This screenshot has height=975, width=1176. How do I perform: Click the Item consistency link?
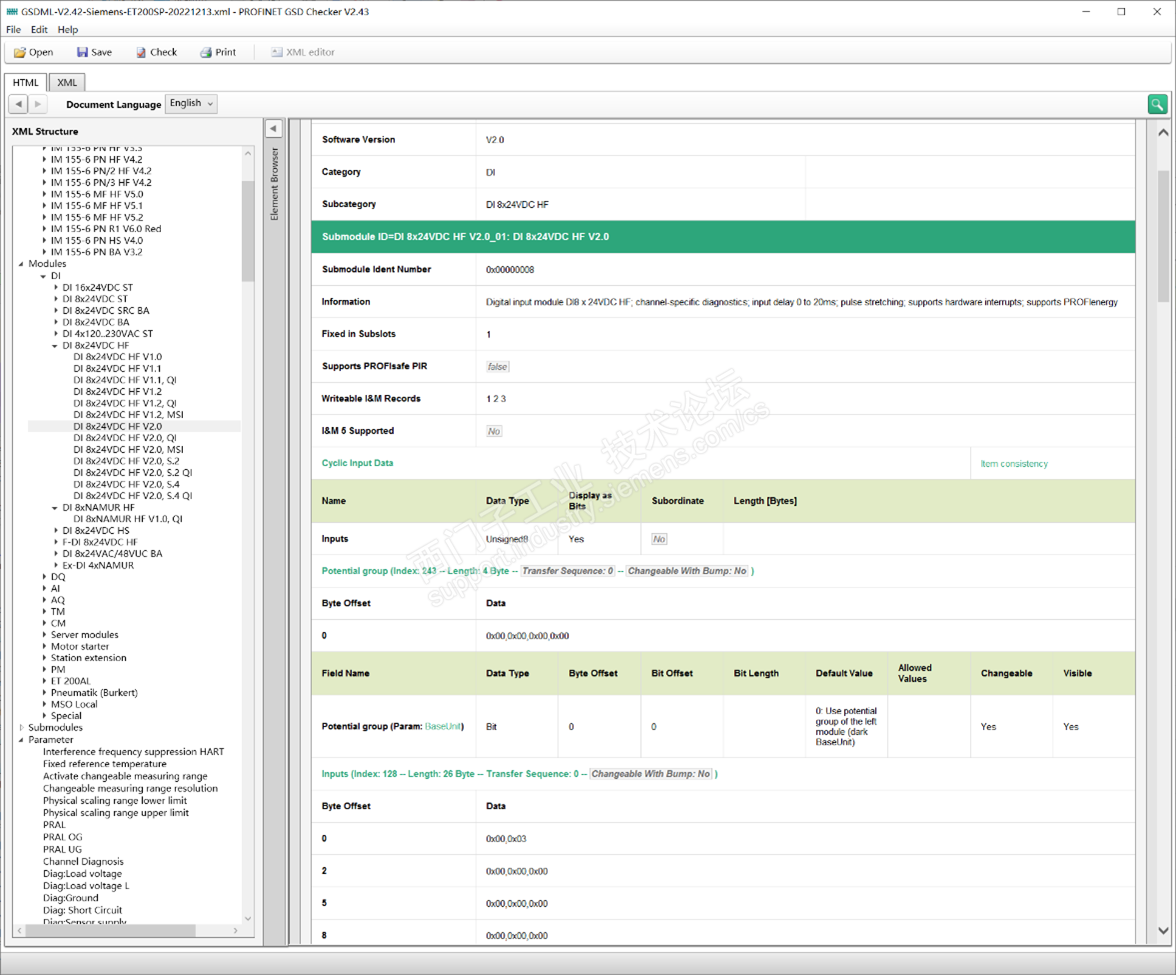1014,464
